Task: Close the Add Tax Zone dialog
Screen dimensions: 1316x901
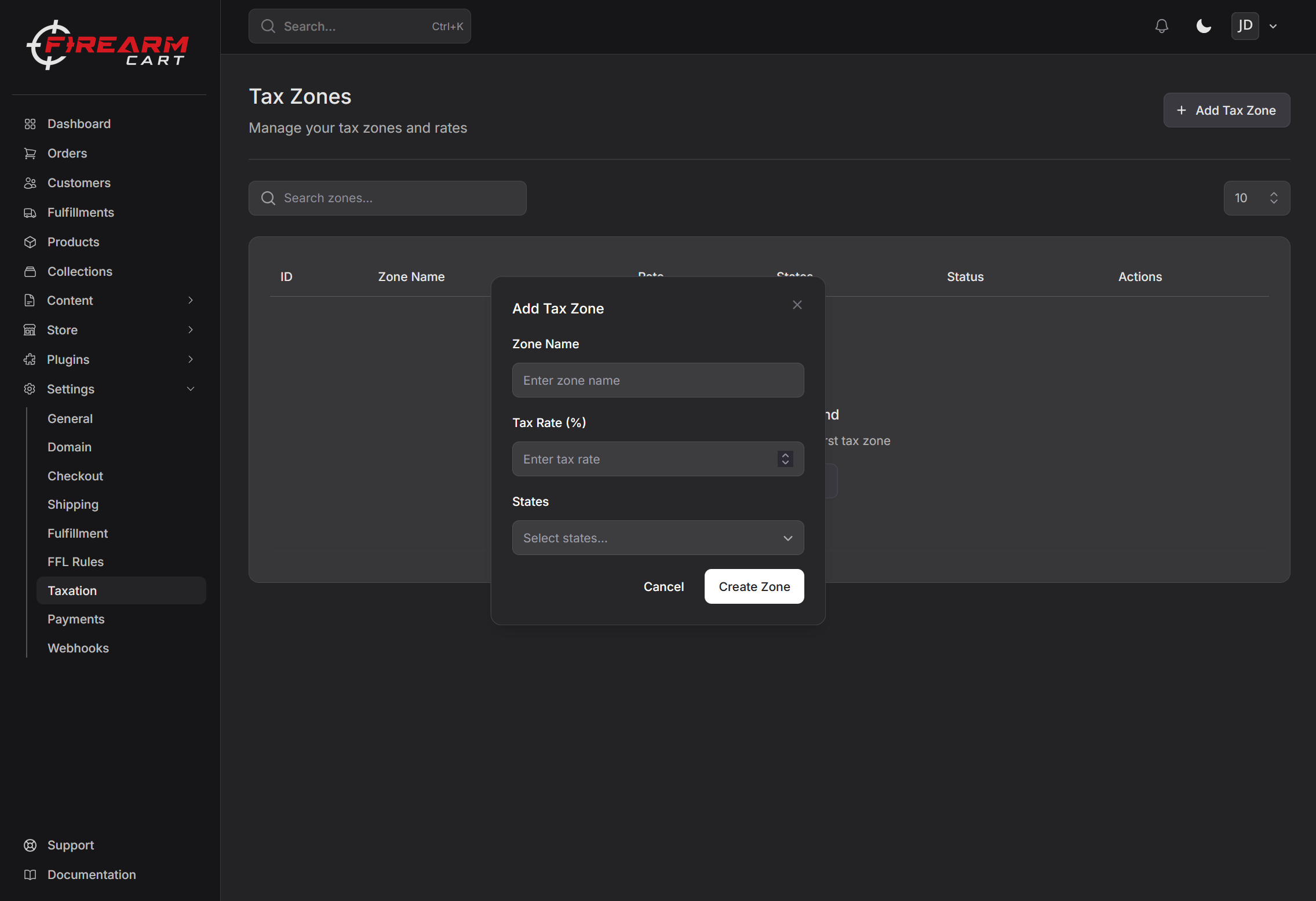Action: tap(797, 305)
